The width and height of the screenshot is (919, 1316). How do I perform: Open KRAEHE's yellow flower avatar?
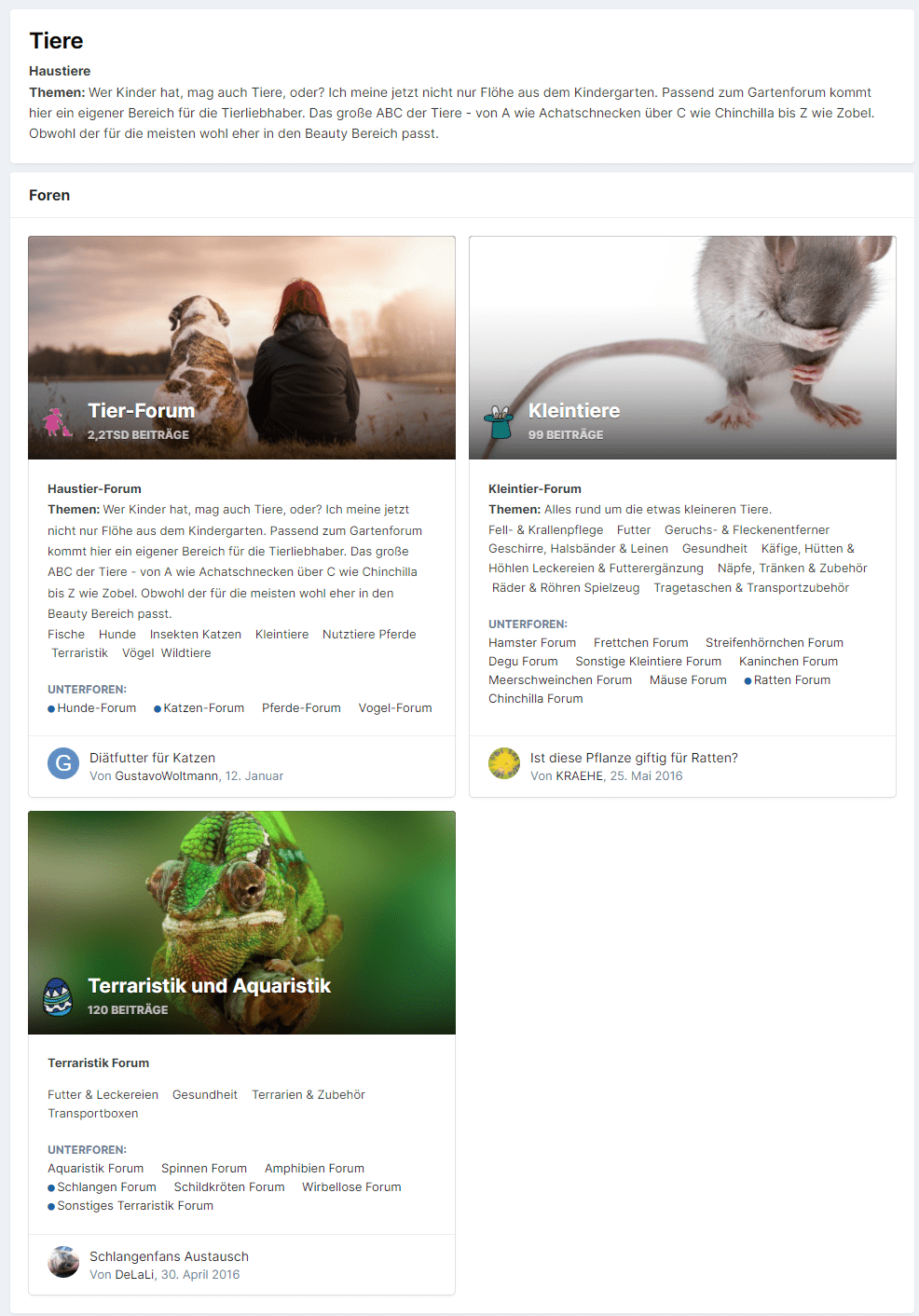[504, 763]
